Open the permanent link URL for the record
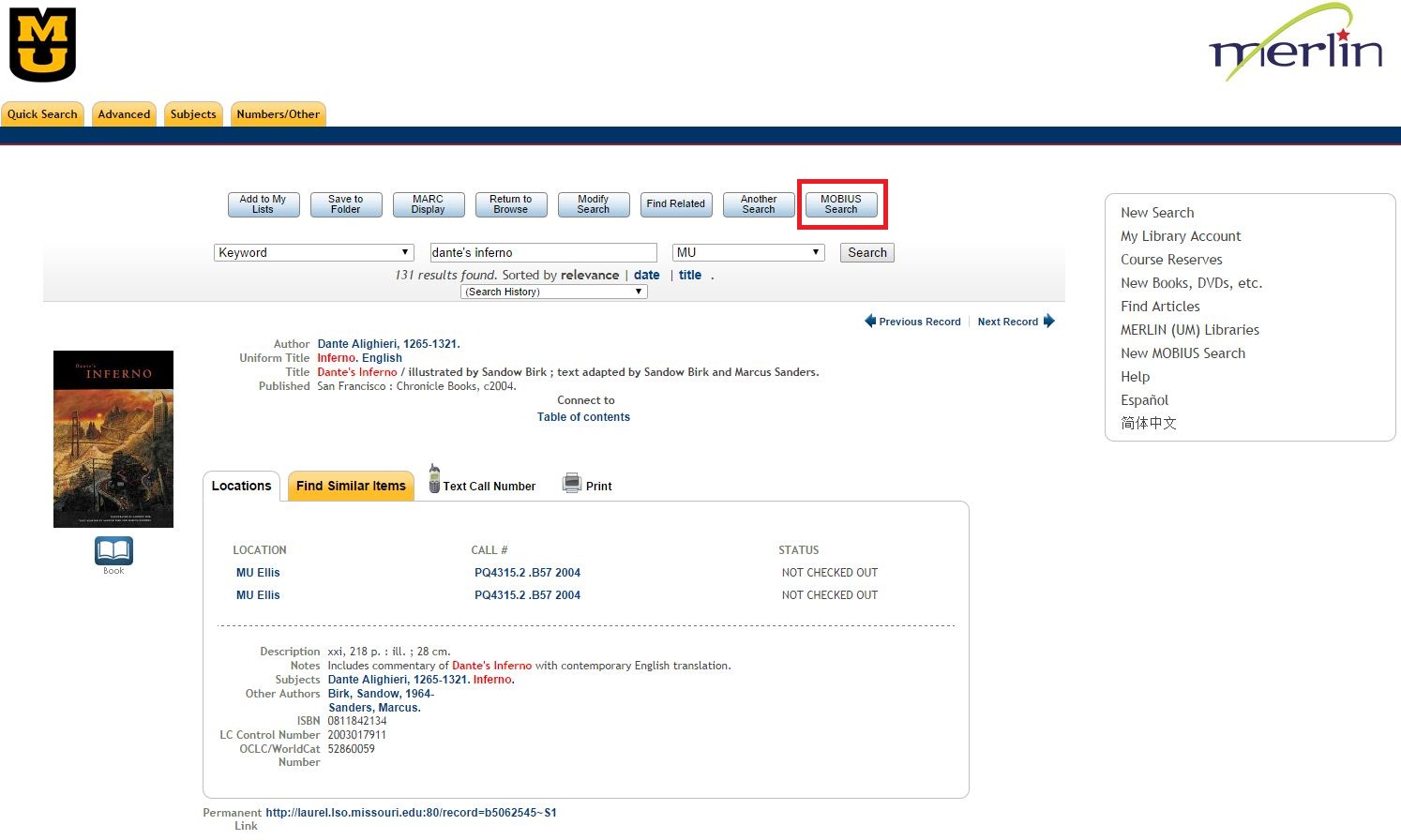This screenshot has height=840, width=1401. tap(411, 813)
